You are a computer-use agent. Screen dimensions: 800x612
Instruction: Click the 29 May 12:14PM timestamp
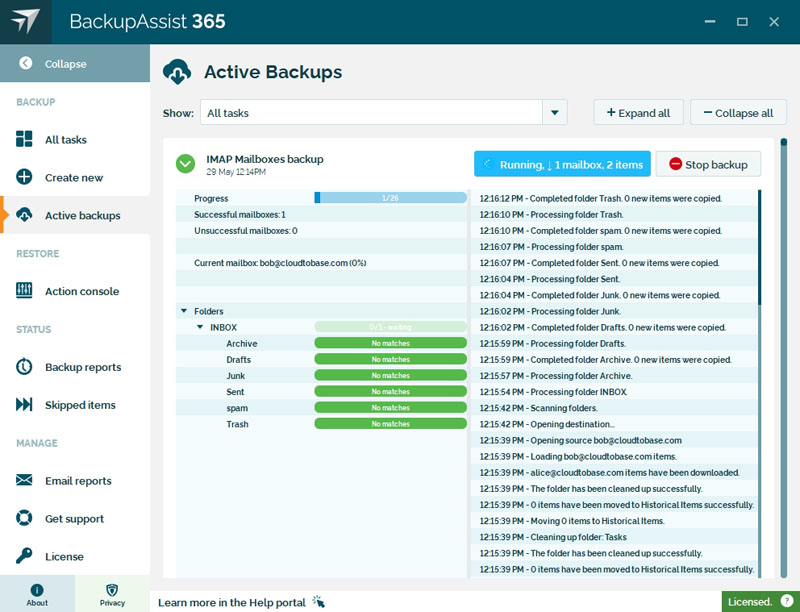click(x=236, y=172)
